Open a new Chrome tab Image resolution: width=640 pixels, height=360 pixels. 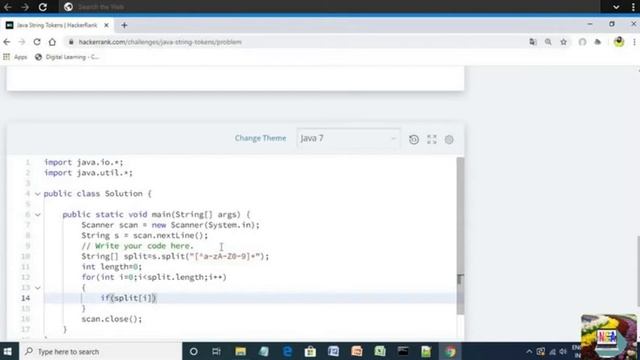[x=124, y=25]
